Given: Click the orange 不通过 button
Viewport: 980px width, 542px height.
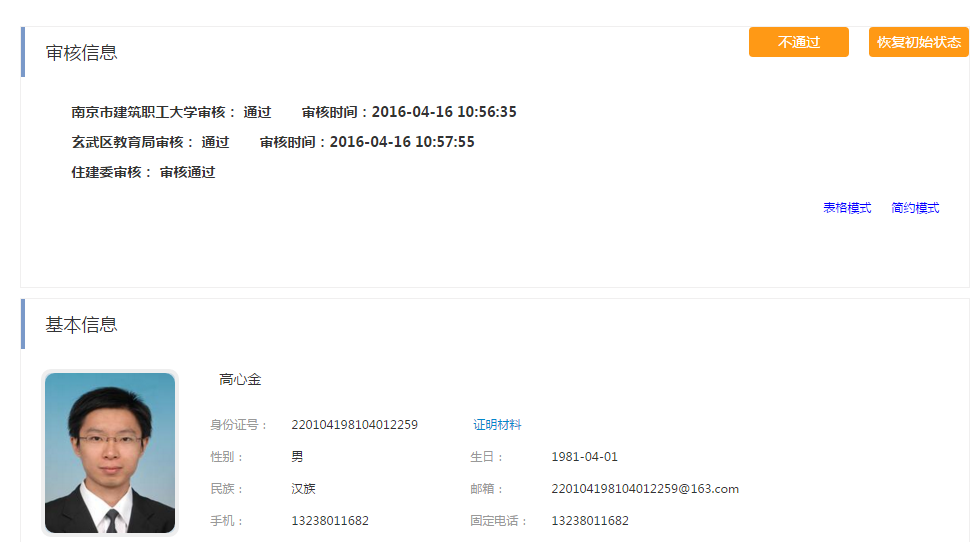Looking at the screenshot, I should click(798, 42).
